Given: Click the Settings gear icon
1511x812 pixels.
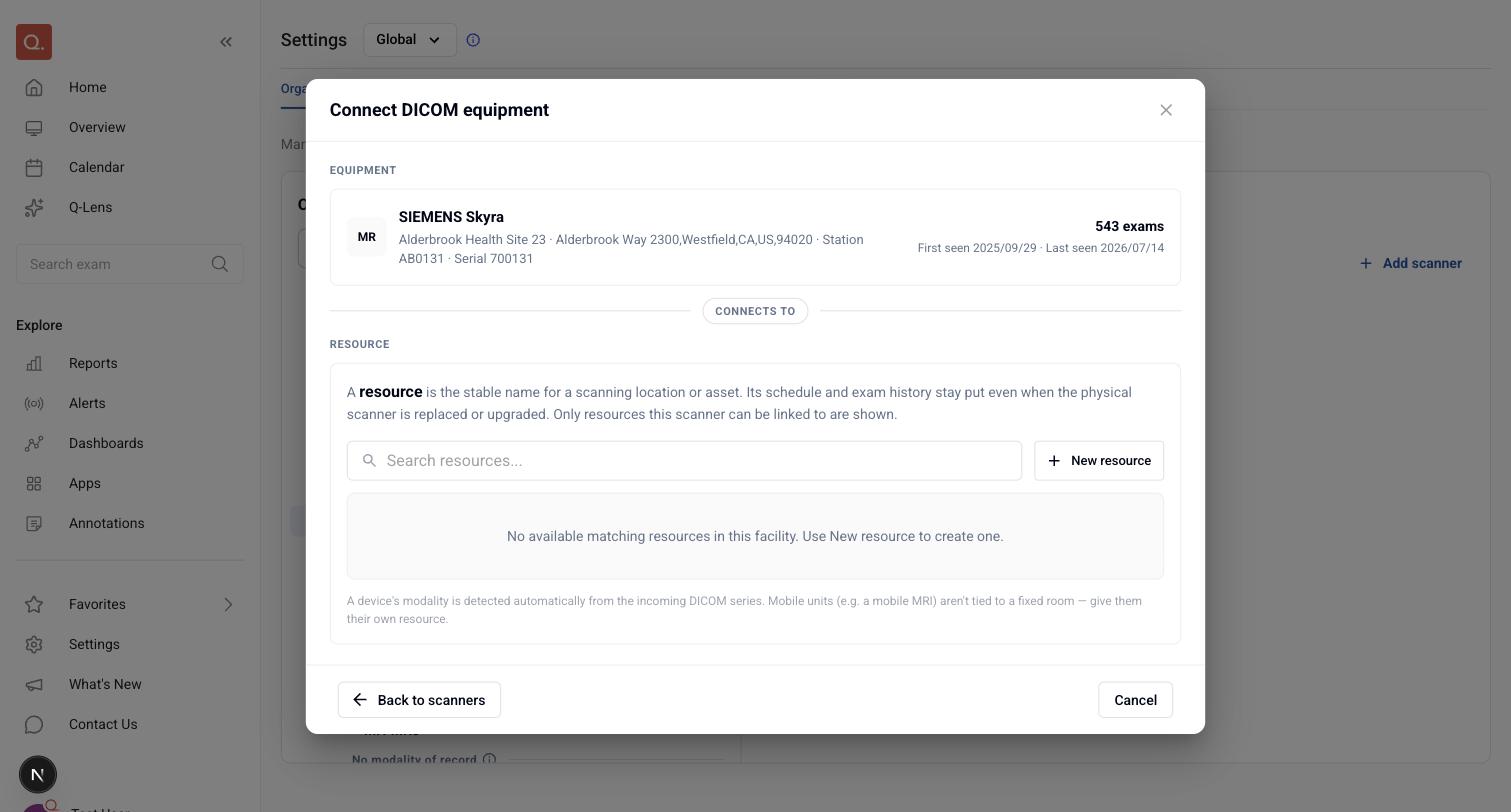Looking at the screenshot, I should point(34,644).
